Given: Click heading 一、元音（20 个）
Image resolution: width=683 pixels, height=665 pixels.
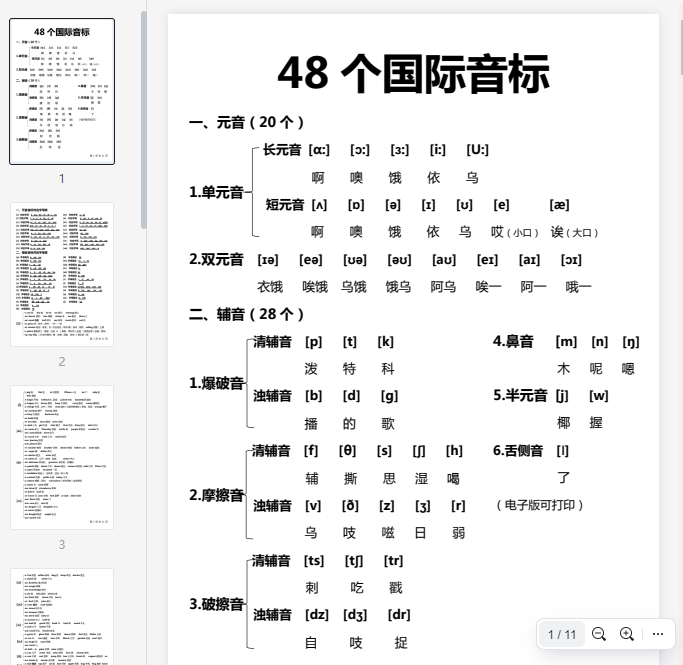Looking at the screenshot, I should pos(247,122).
